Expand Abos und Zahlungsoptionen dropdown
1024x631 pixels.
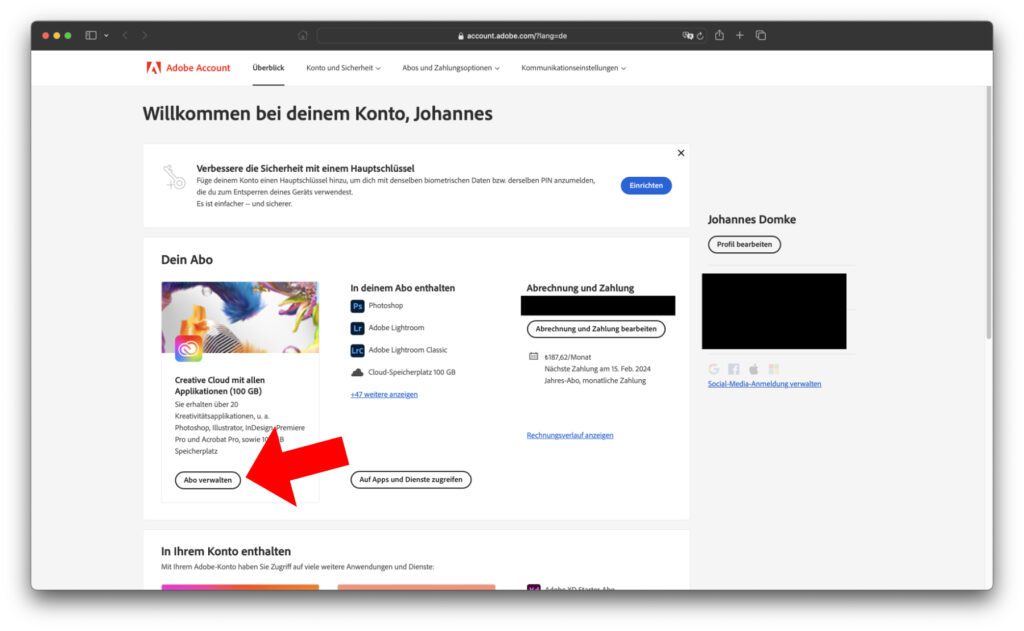click(x=450, y=68)
